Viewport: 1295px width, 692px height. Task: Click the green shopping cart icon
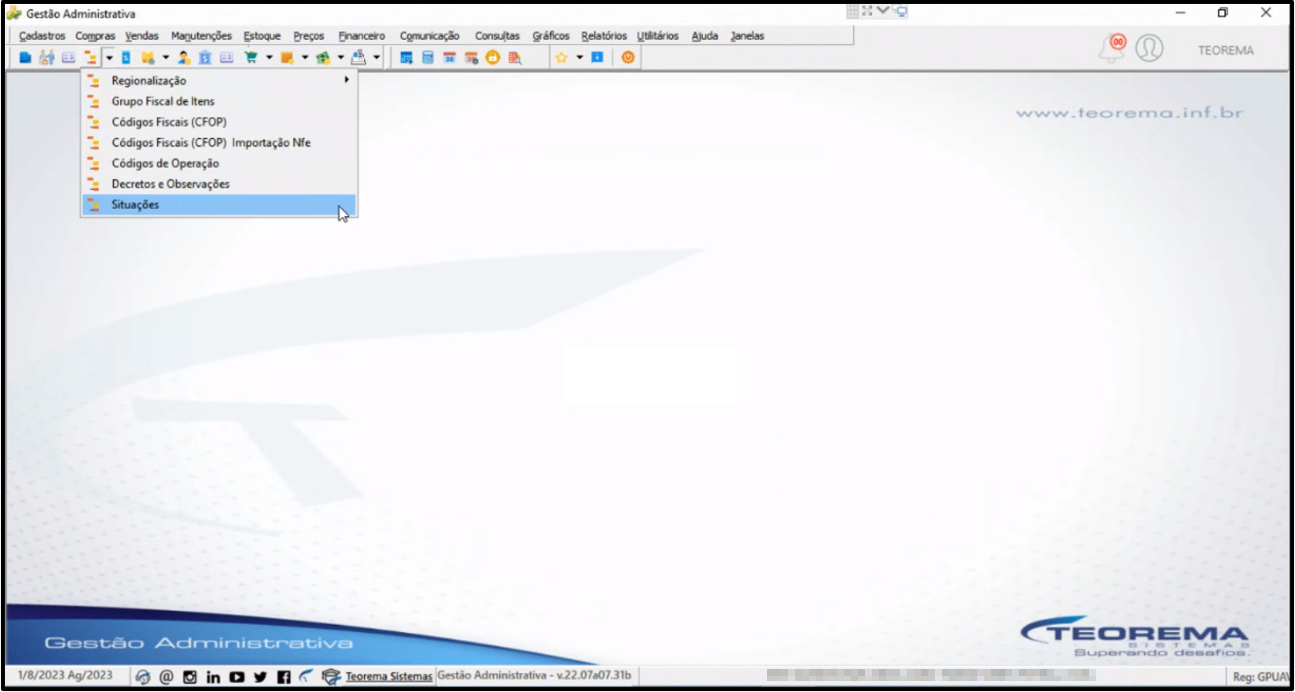(x=249, y=58)
